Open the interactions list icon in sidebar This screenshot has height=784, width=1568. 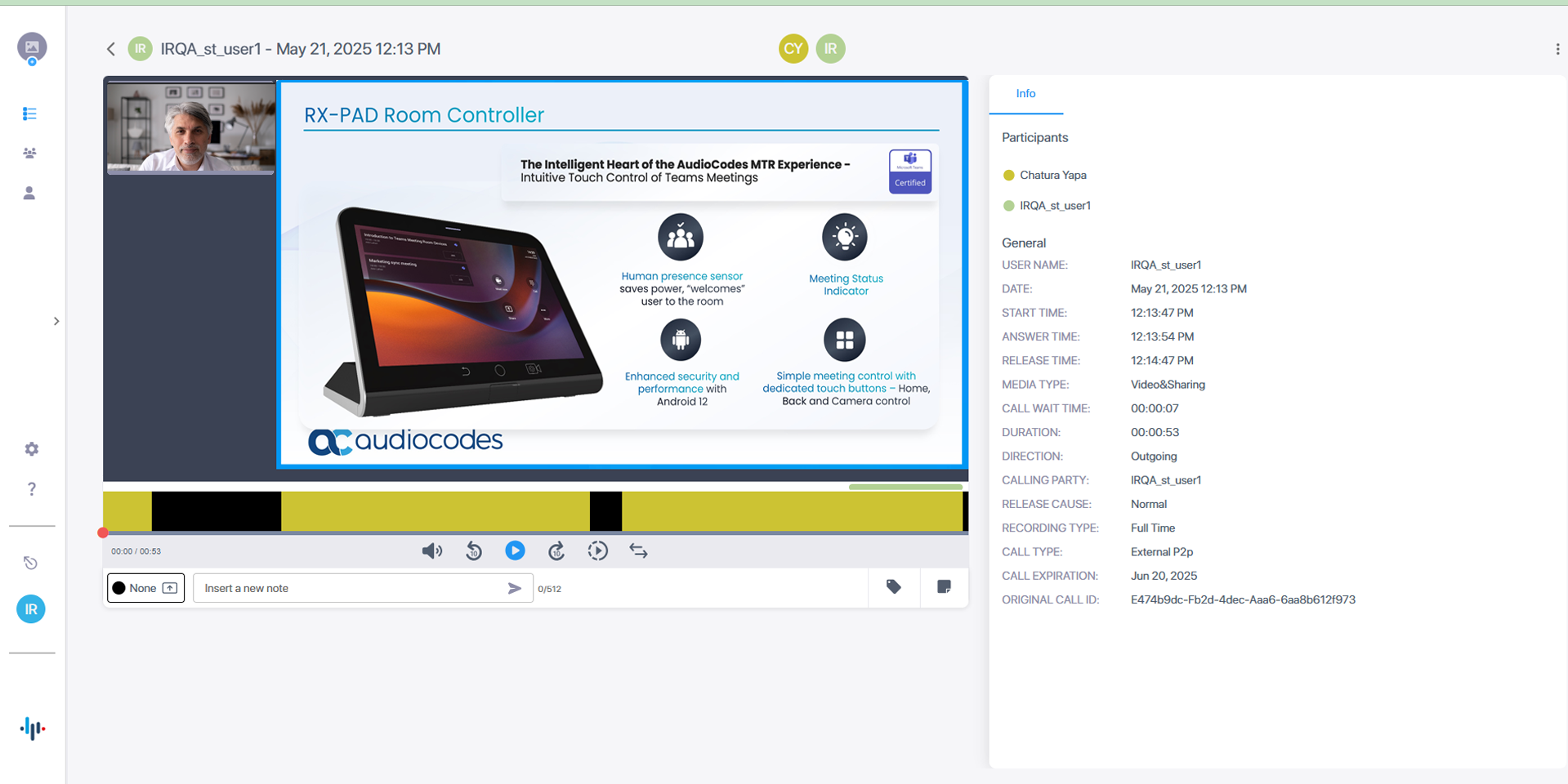coord(29,114)
